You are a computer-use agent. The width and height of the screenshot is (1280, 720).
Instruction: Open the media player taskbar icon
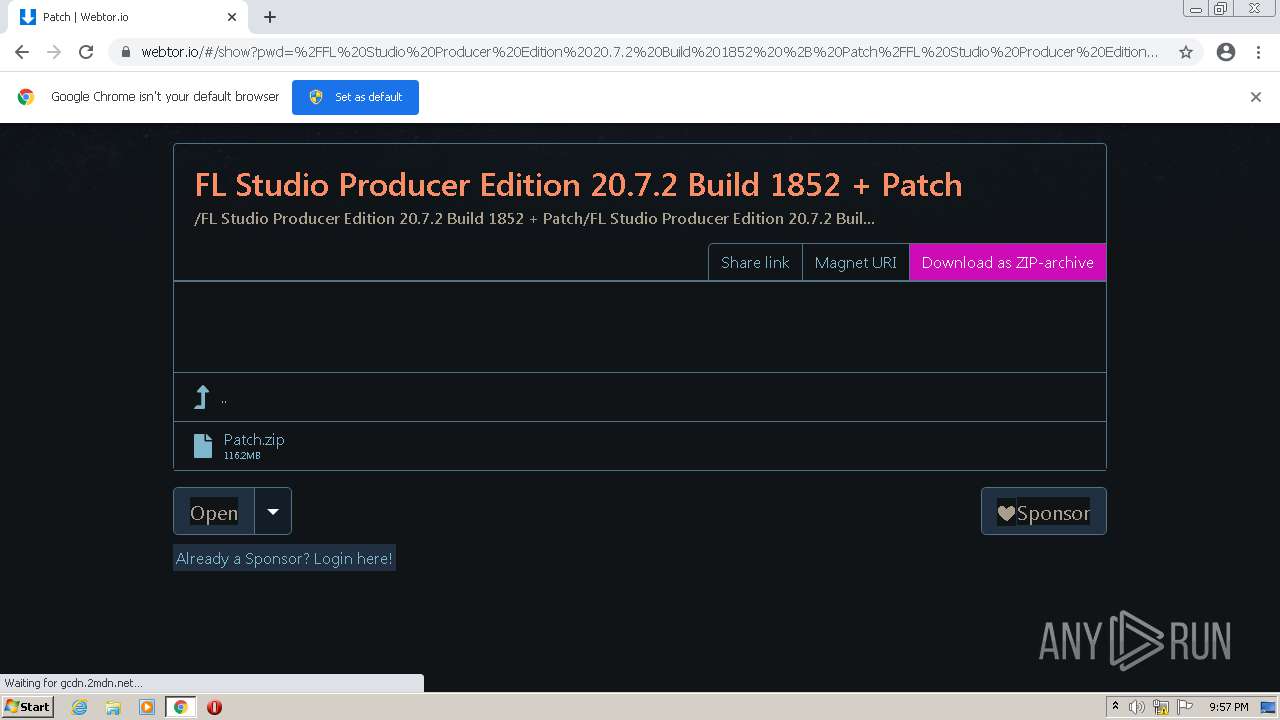[x=147, y=707]
